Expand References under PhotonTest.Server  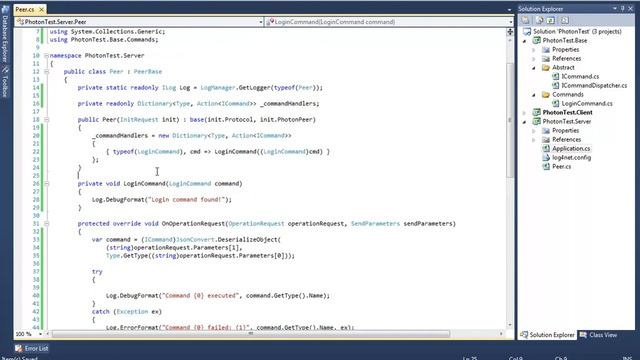tap(534, 140)
